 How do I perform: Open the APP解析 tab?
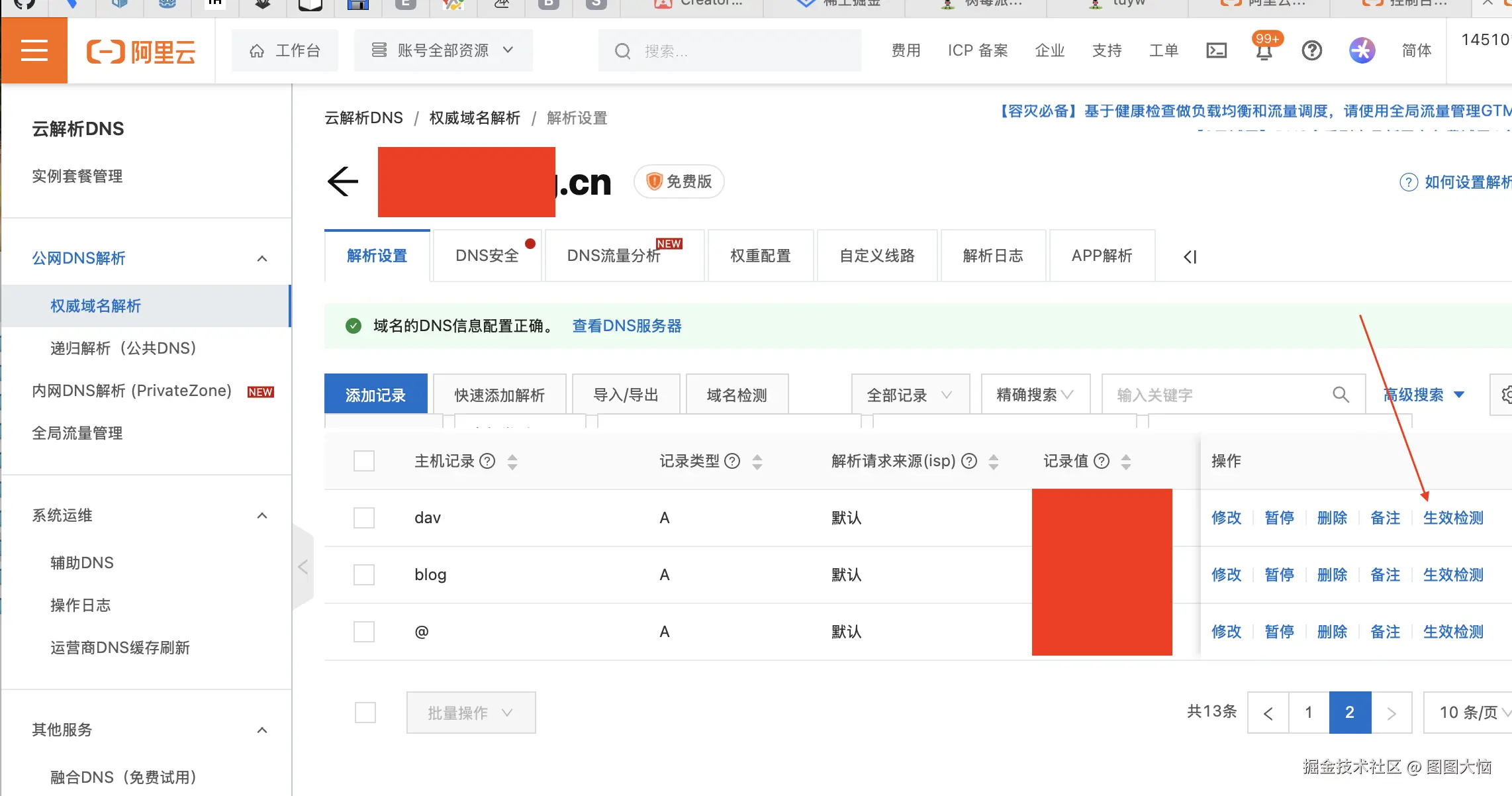click(1102, 256)
